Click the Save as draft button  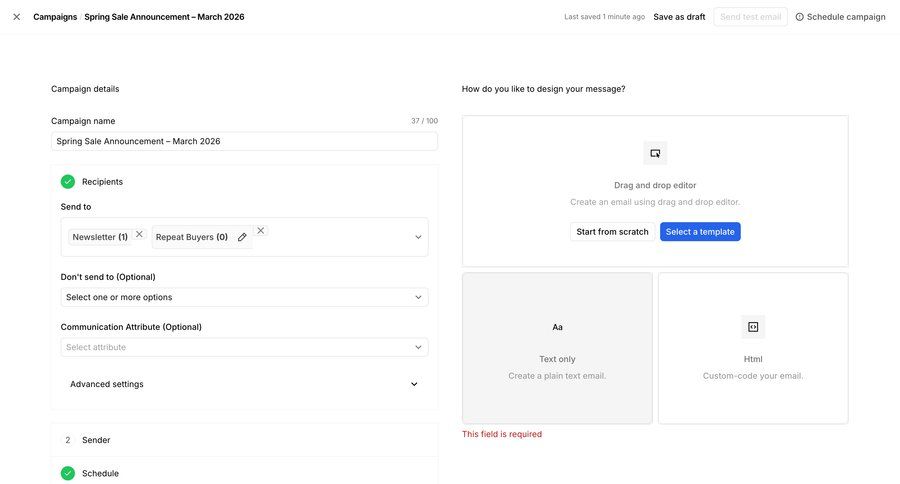679,17
